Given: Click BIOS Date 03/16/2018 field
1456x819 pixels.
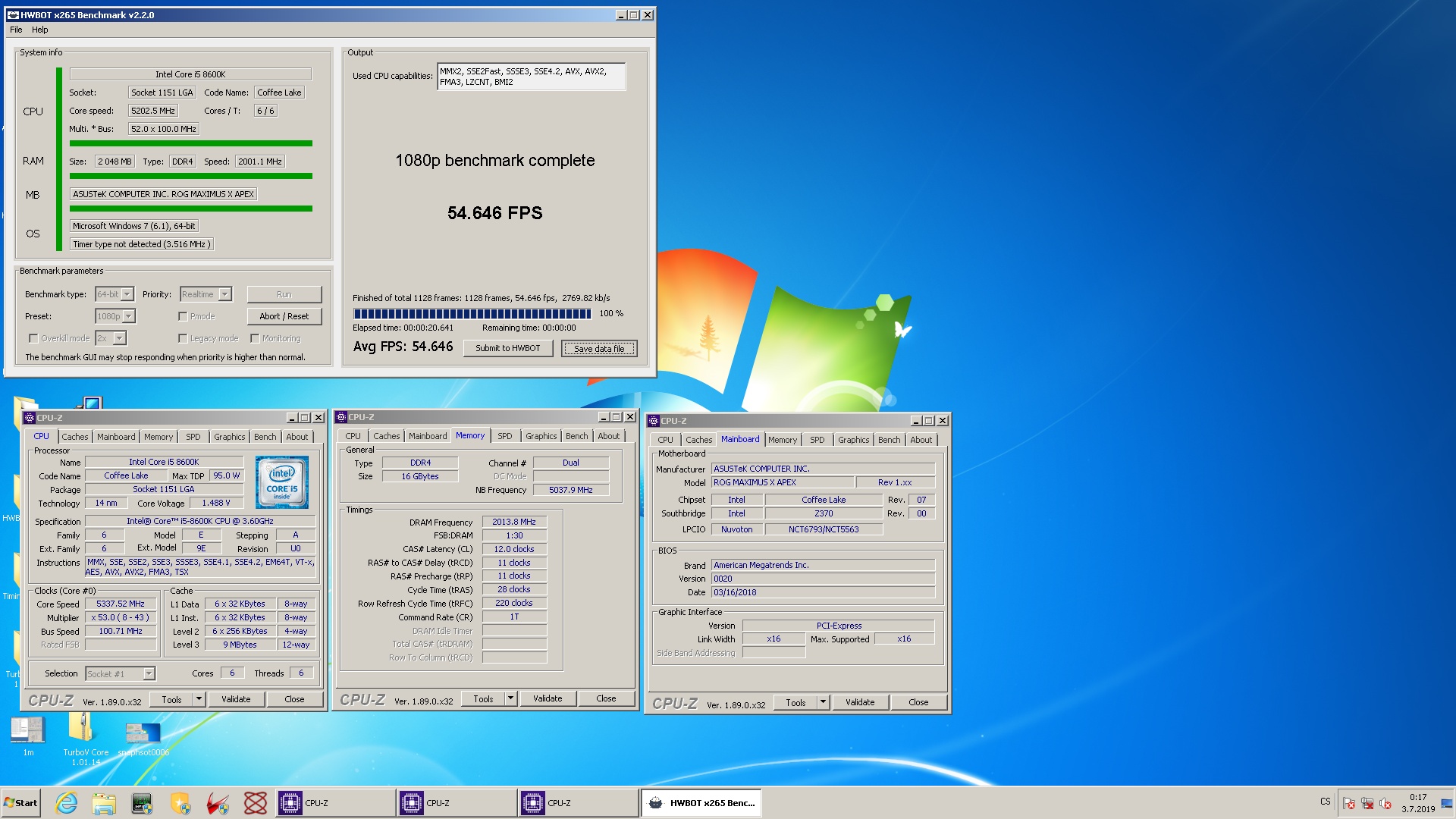Looking at the screenshot, I should pos(823,592).
